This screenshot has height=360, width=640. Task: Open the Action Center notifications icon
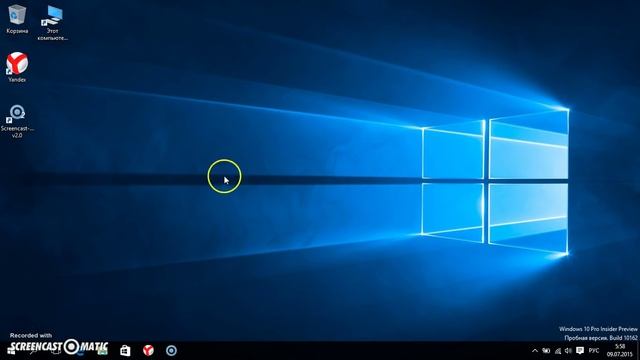click(580, 351)
